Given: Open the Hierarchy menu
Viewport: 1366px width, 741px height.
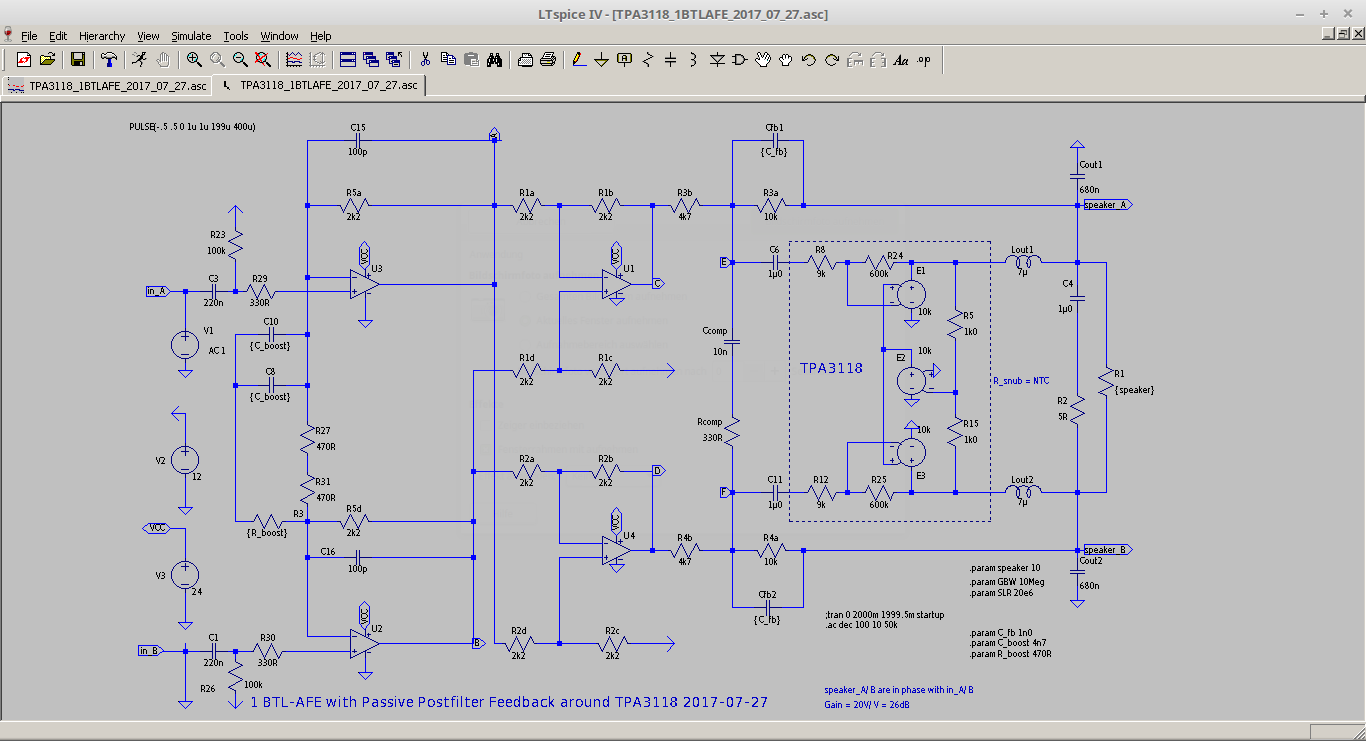Looking at the screenshot, I should (x=102, y=36).
